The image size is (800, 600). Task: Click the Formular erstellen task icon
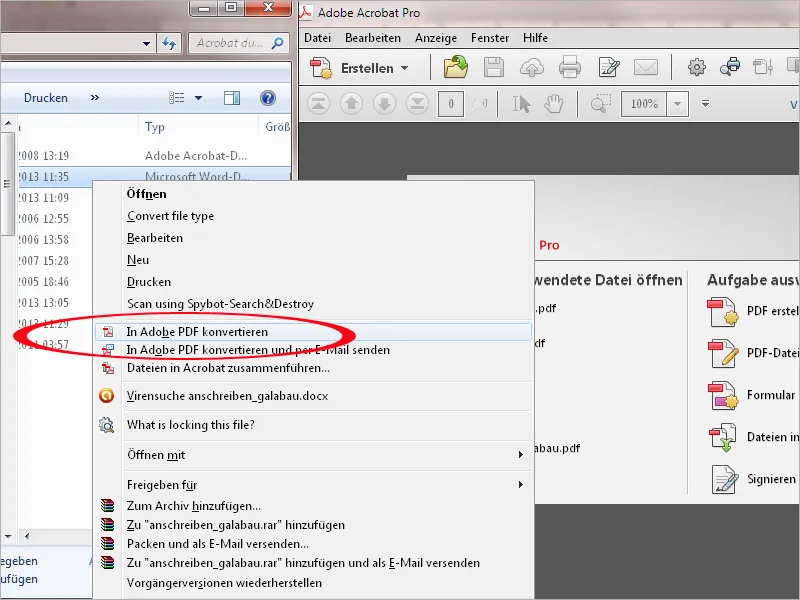pos(723,395)
